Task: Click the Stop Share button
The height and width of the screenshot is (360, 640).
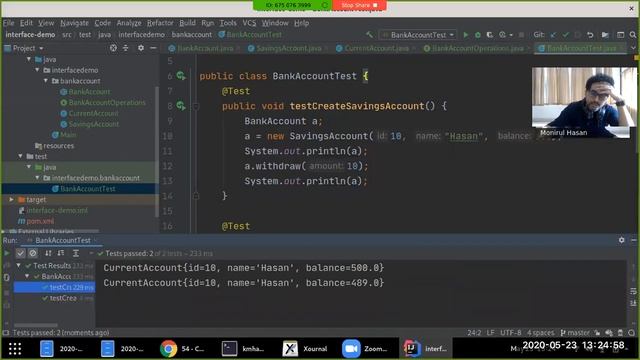Action: (x=359, y=5)
